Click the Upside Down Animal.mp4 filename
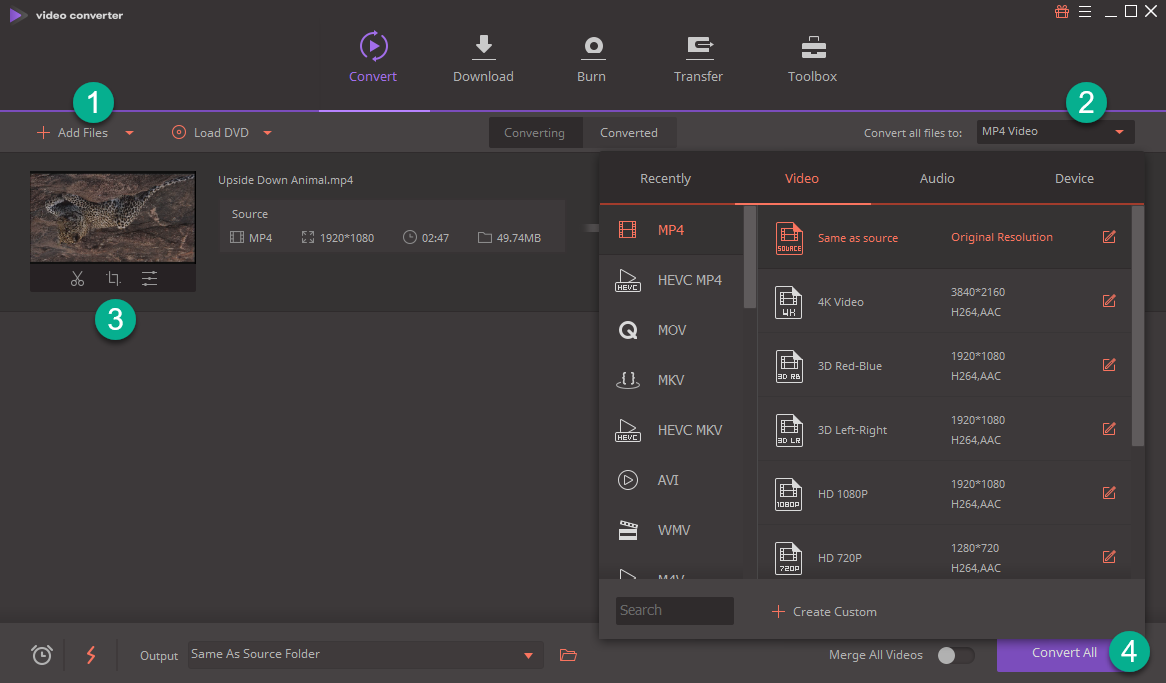 click(x=286, y=180)
